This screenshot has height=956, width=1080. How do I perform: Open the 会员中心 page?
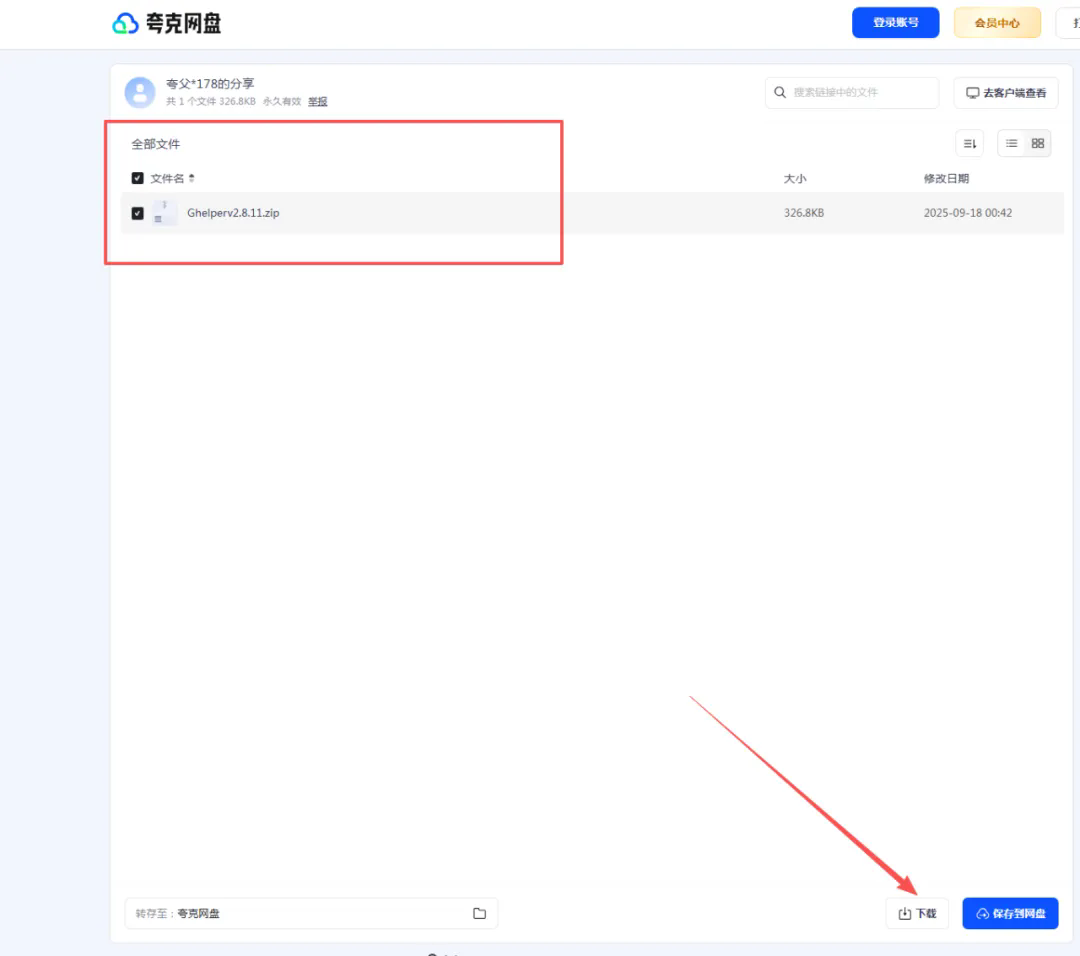[996, 23]
